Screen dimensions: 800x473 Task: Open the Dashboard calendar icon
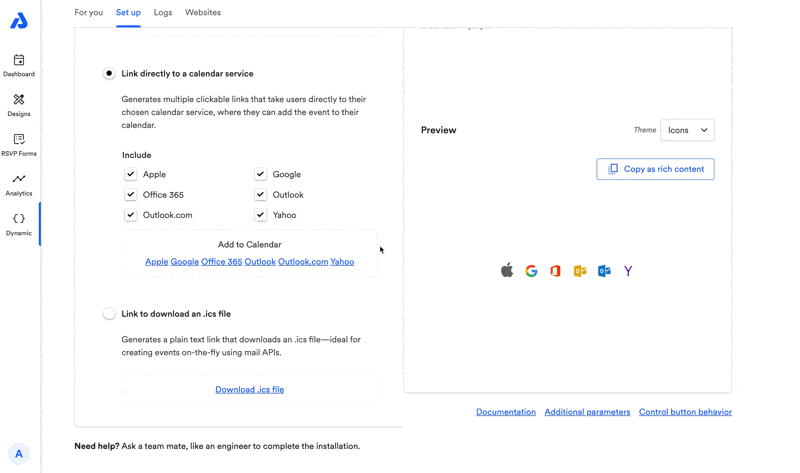point(19,60)
